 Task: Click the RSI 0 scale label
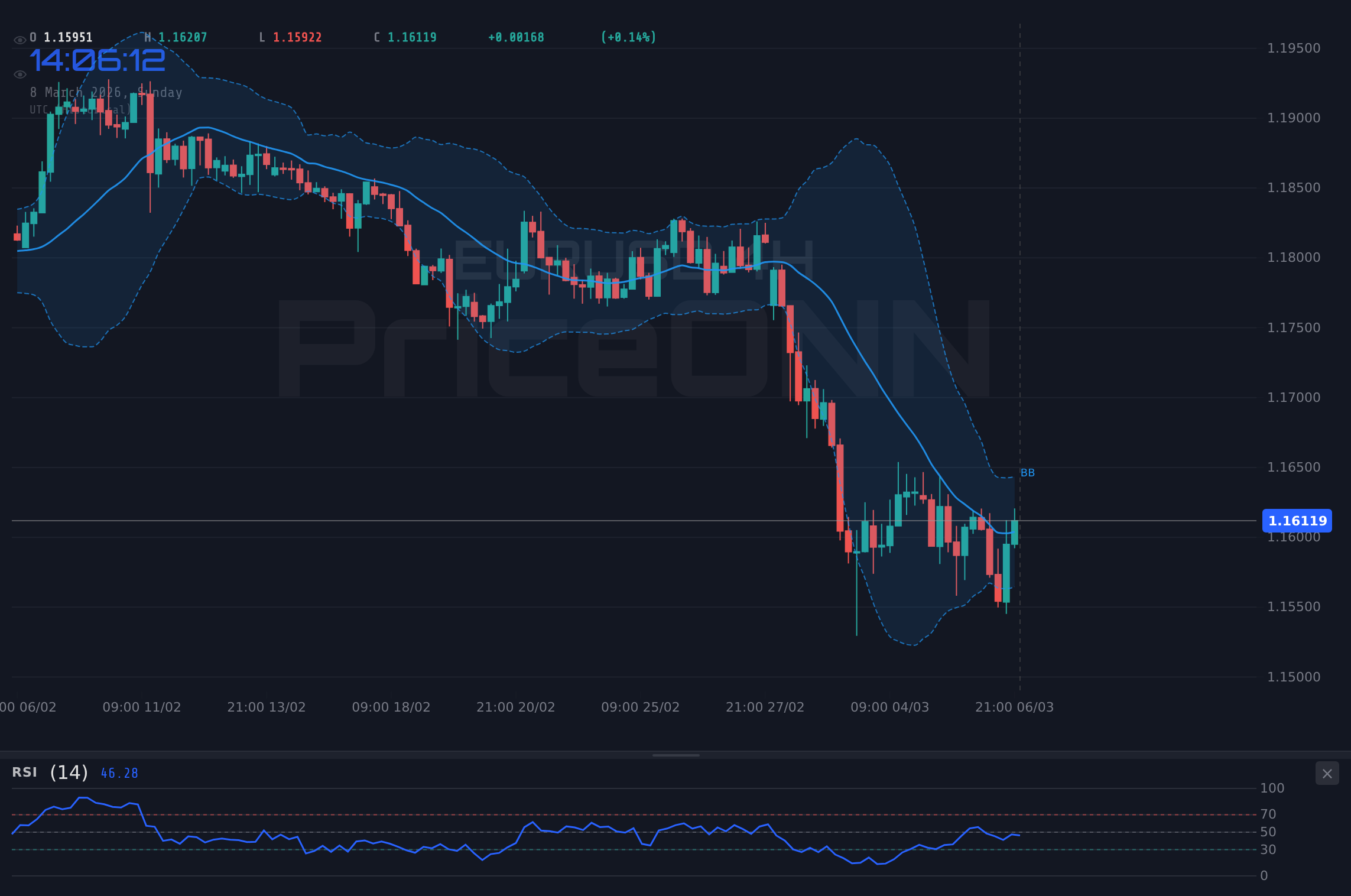[1264, 876]
